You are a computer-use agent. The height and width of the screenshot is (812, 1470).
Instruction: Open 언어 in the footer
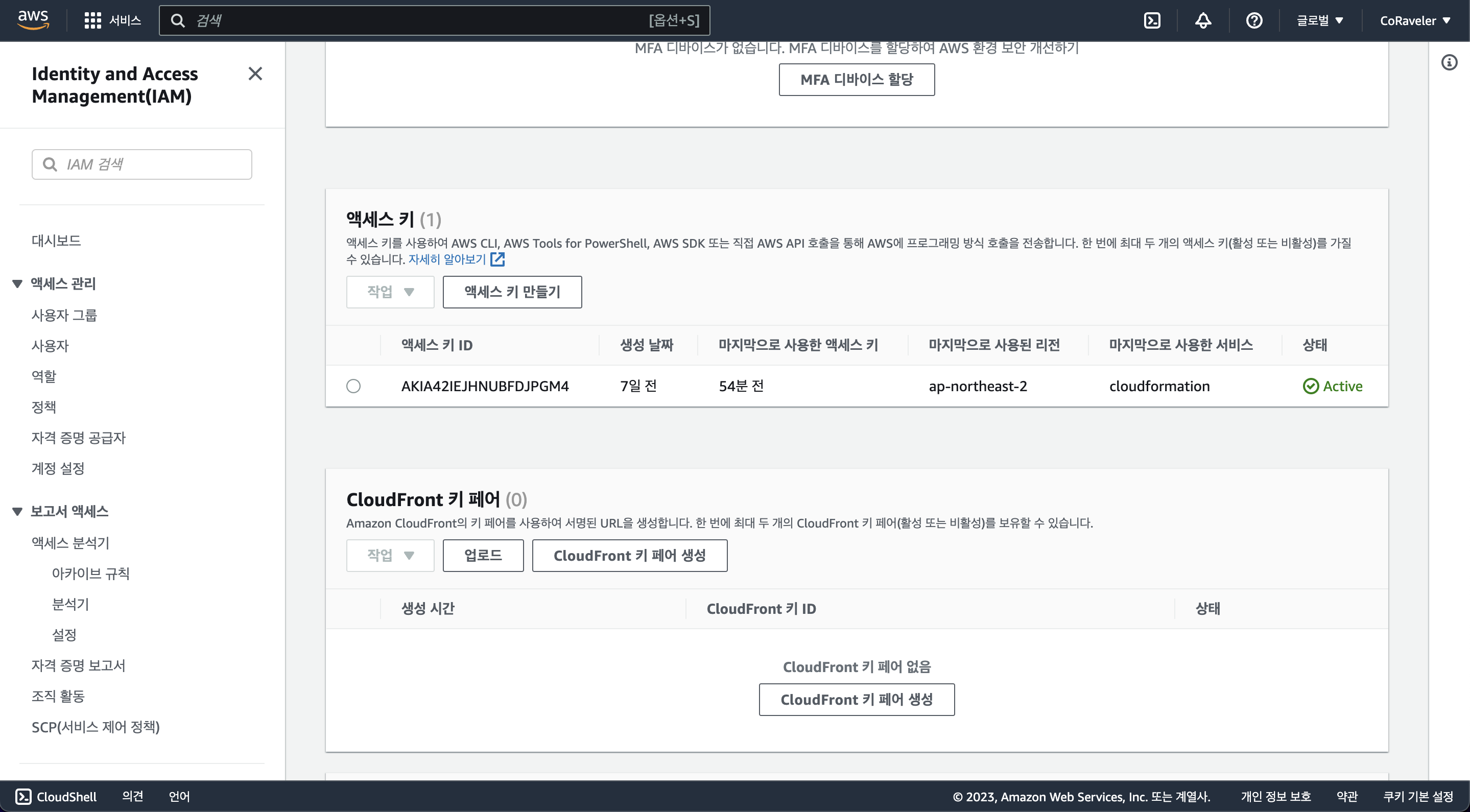179,796
